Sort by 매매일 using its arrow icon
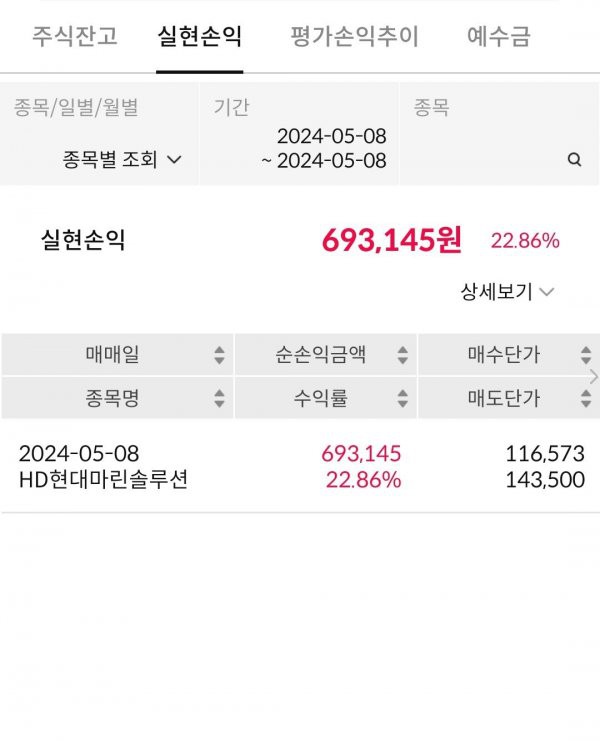Viewport: 600px width, 741px height. tap(219, 355)
